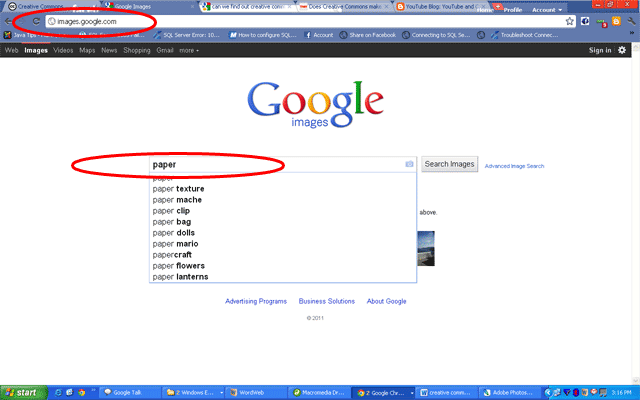Image resolution: width=640 pixels, height=400 pixels.
Task: Open the Chrome wrench menu
Action: pos(631,21)
